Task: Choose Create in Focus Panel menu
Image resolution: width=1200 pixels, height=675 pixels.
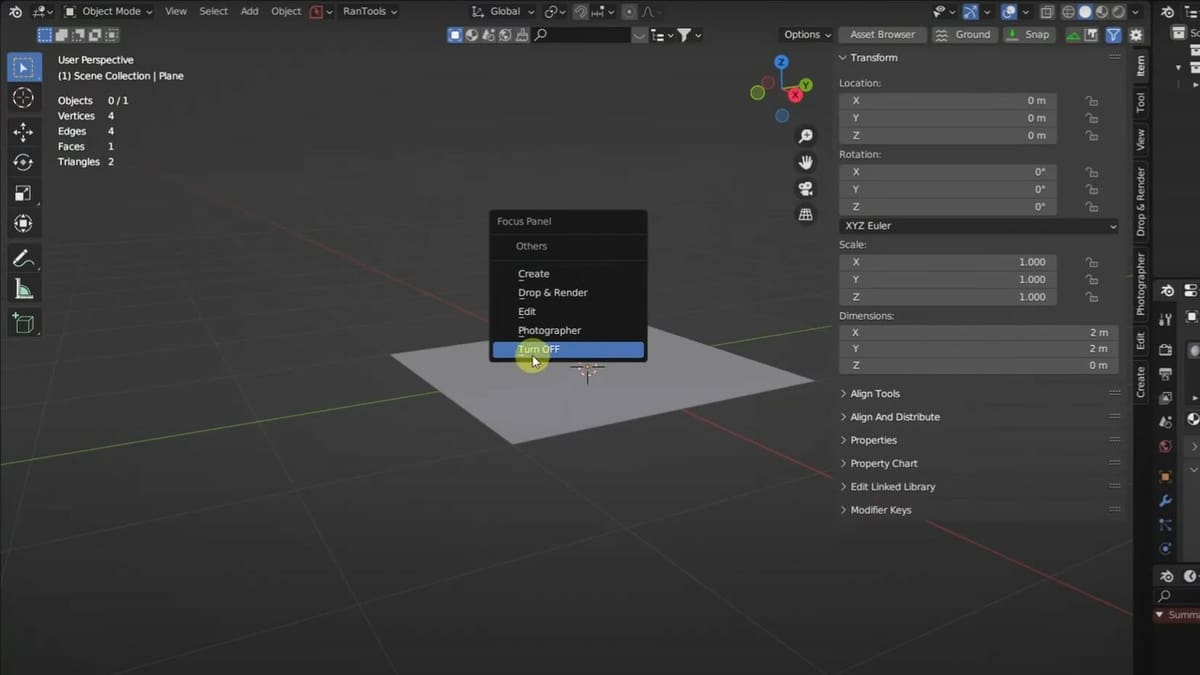Action: (568, 274)
